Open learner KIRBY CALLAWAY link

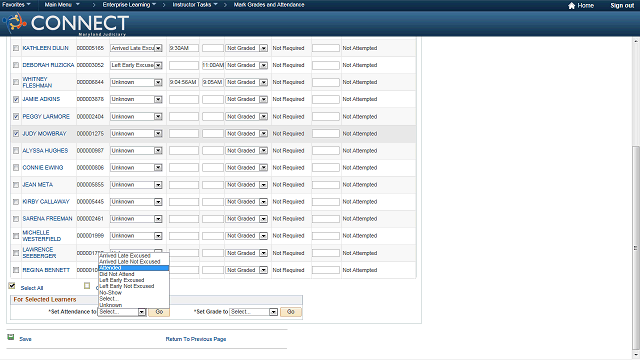click(x=46, y=202)
